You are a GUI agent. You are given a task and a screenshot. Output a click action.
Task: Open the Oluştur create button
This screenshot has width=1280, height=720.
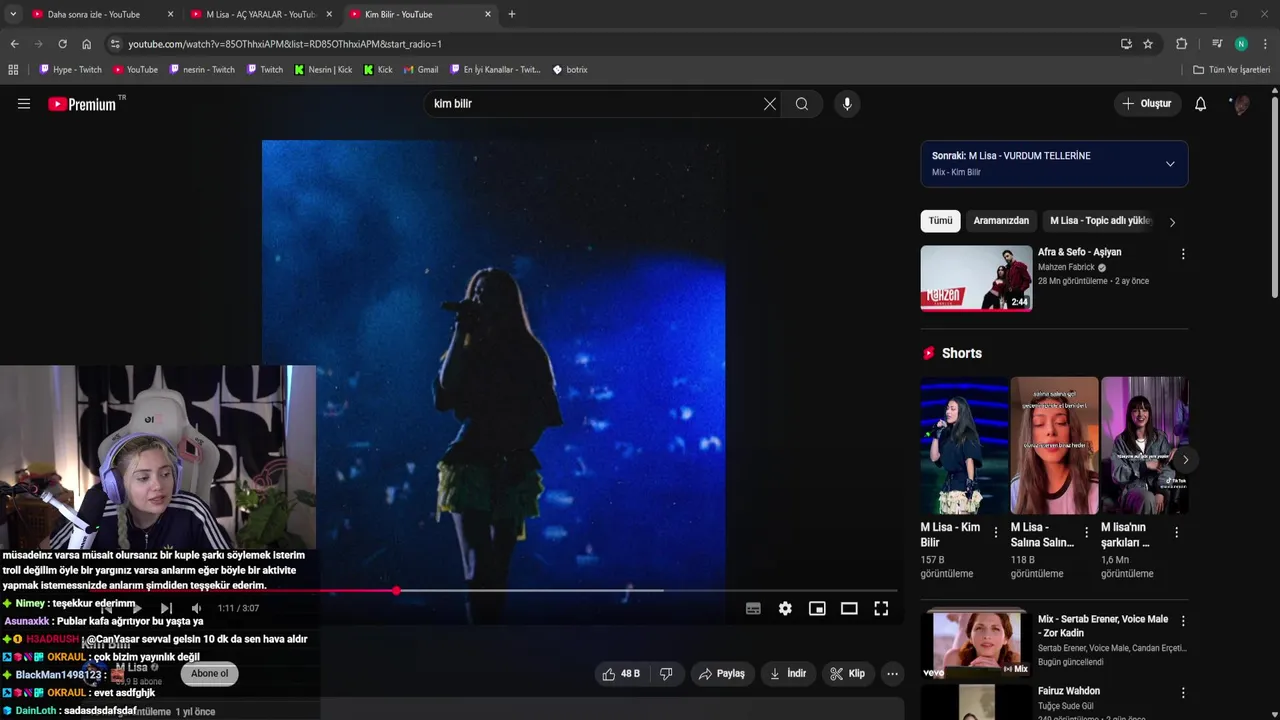tap(1147, 104)
